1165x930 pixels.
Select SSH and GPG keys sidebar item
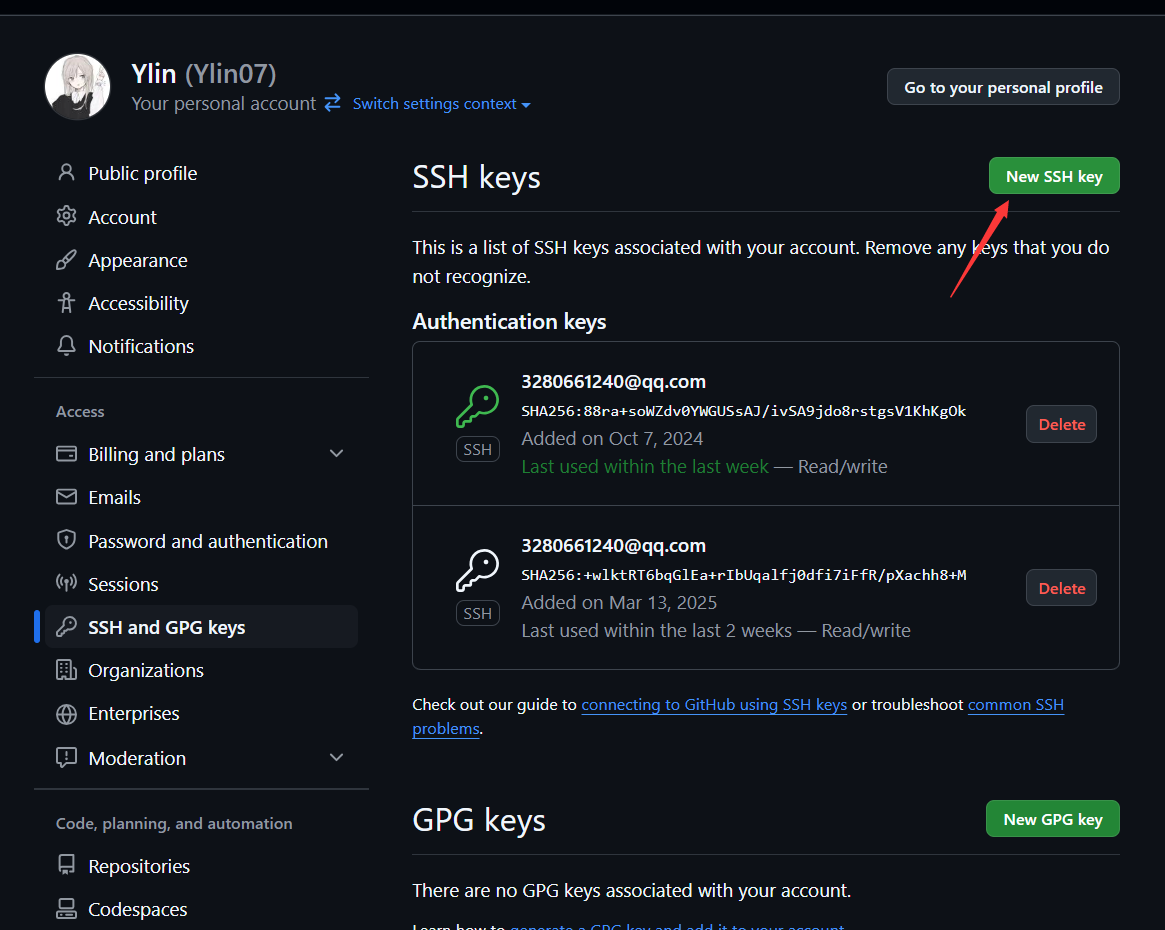click(x=201, y=627)
